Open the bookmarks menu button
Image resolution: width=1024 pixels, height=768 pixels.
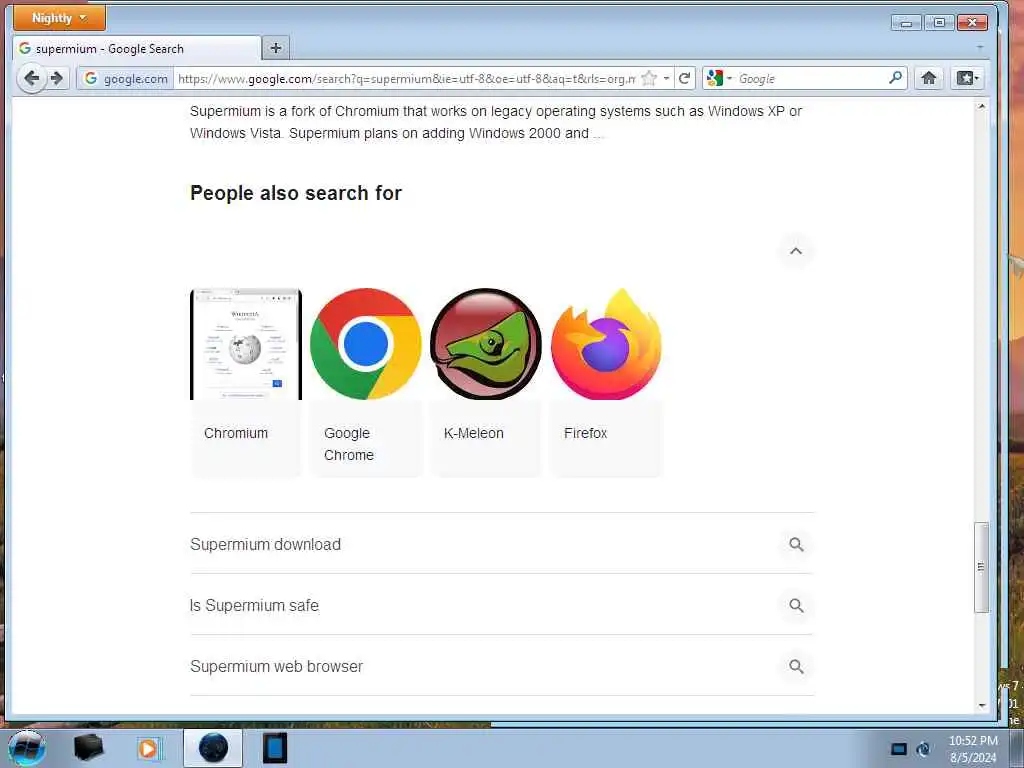pos(967,78)
